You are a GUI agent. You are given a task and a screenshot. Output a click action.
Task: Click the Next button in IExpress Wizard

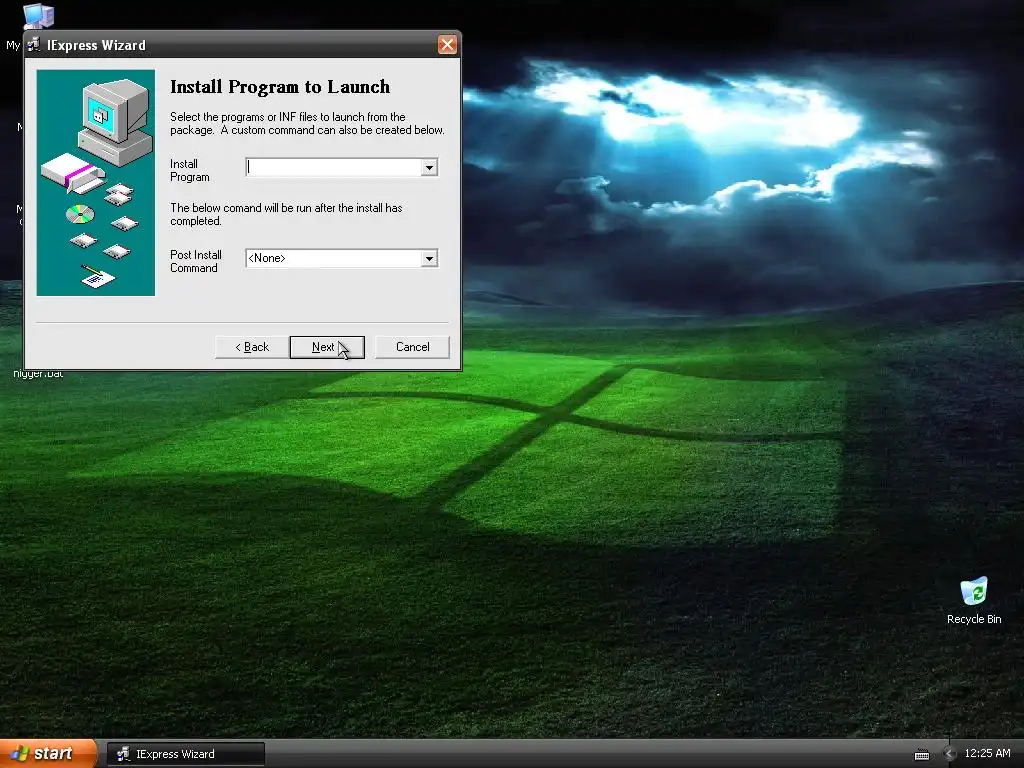click(x=327, y=347)
